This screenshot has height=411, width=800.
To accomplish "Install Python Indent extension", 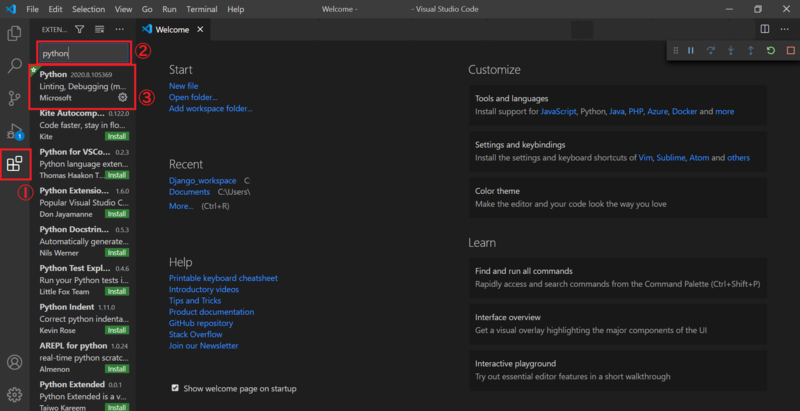I will click(x=117, y=330).
